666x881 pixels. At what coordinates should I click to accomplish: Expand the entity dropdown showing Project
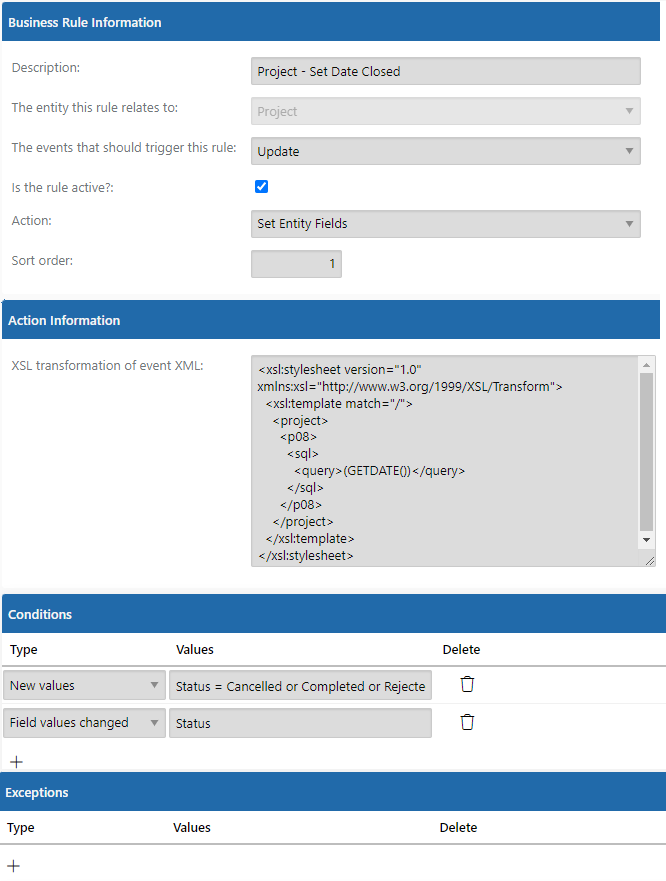tap(446, 111)
